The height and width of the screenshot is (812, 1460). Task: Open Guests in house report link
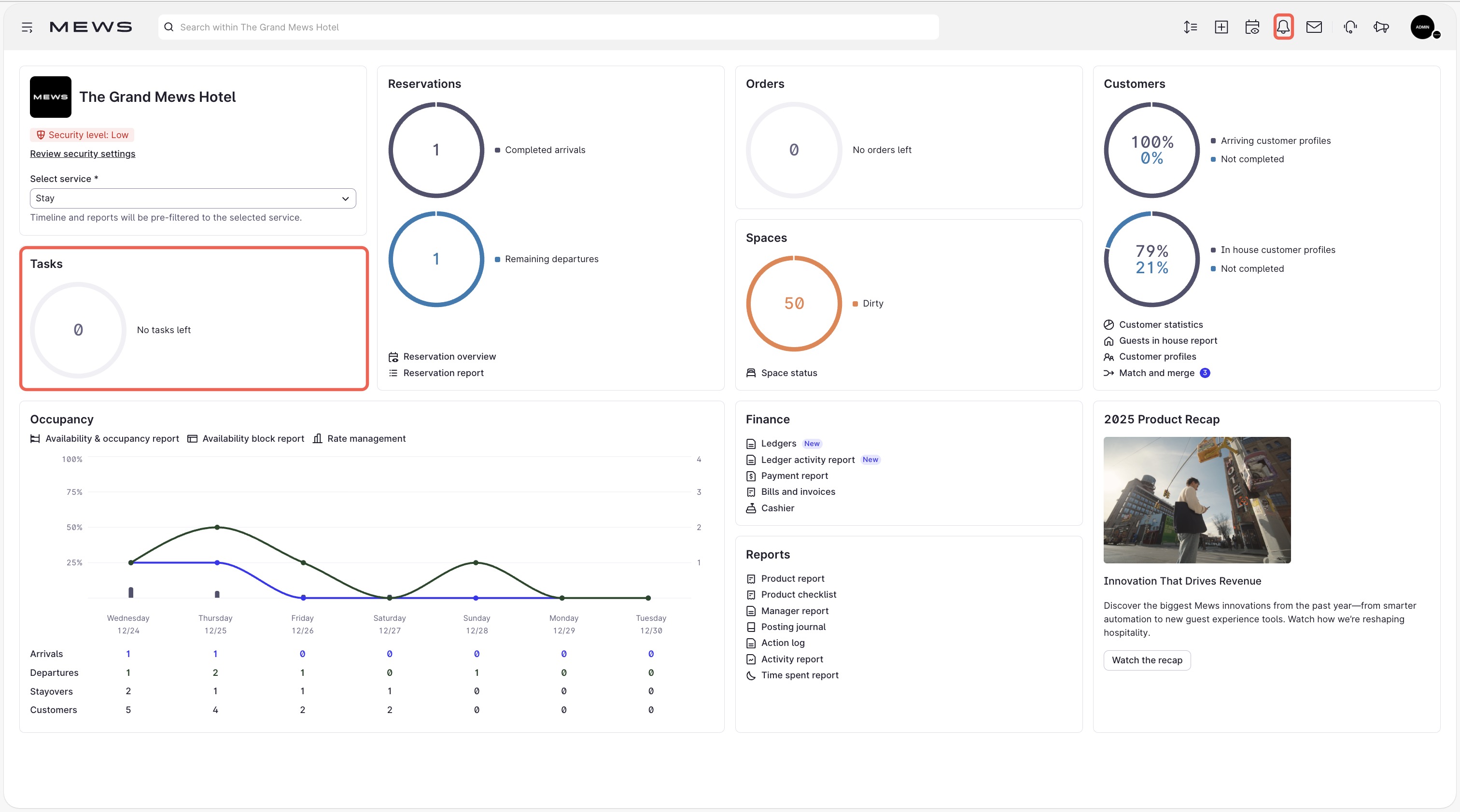[1168, 340]
